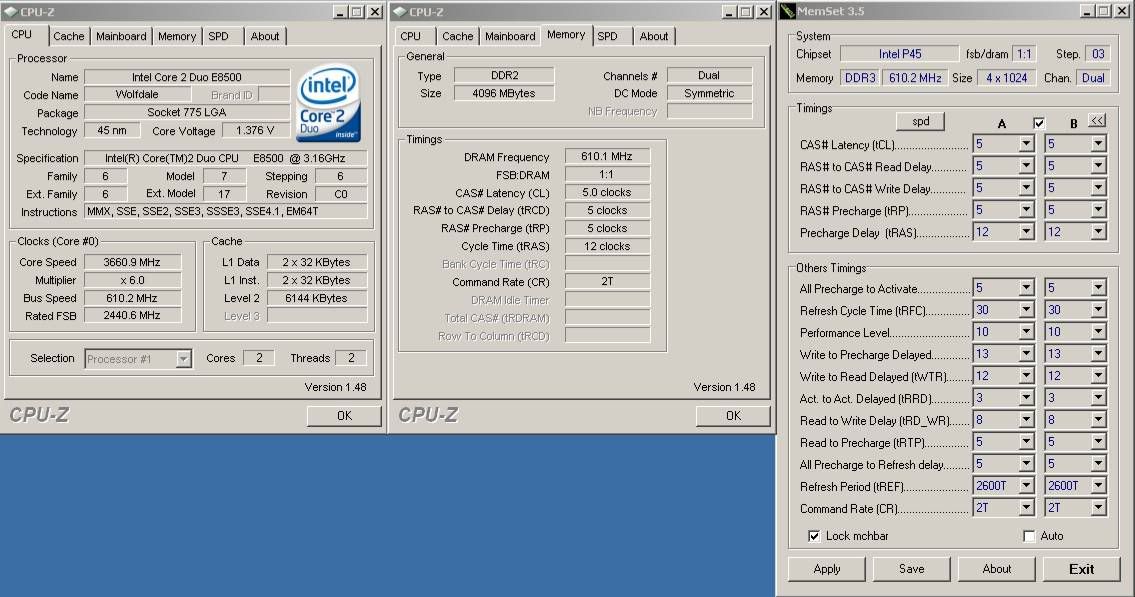Open About tab in Memory CPU-Z window
Viewport: 1135px width, 597px height.
[x=654, y=36]
